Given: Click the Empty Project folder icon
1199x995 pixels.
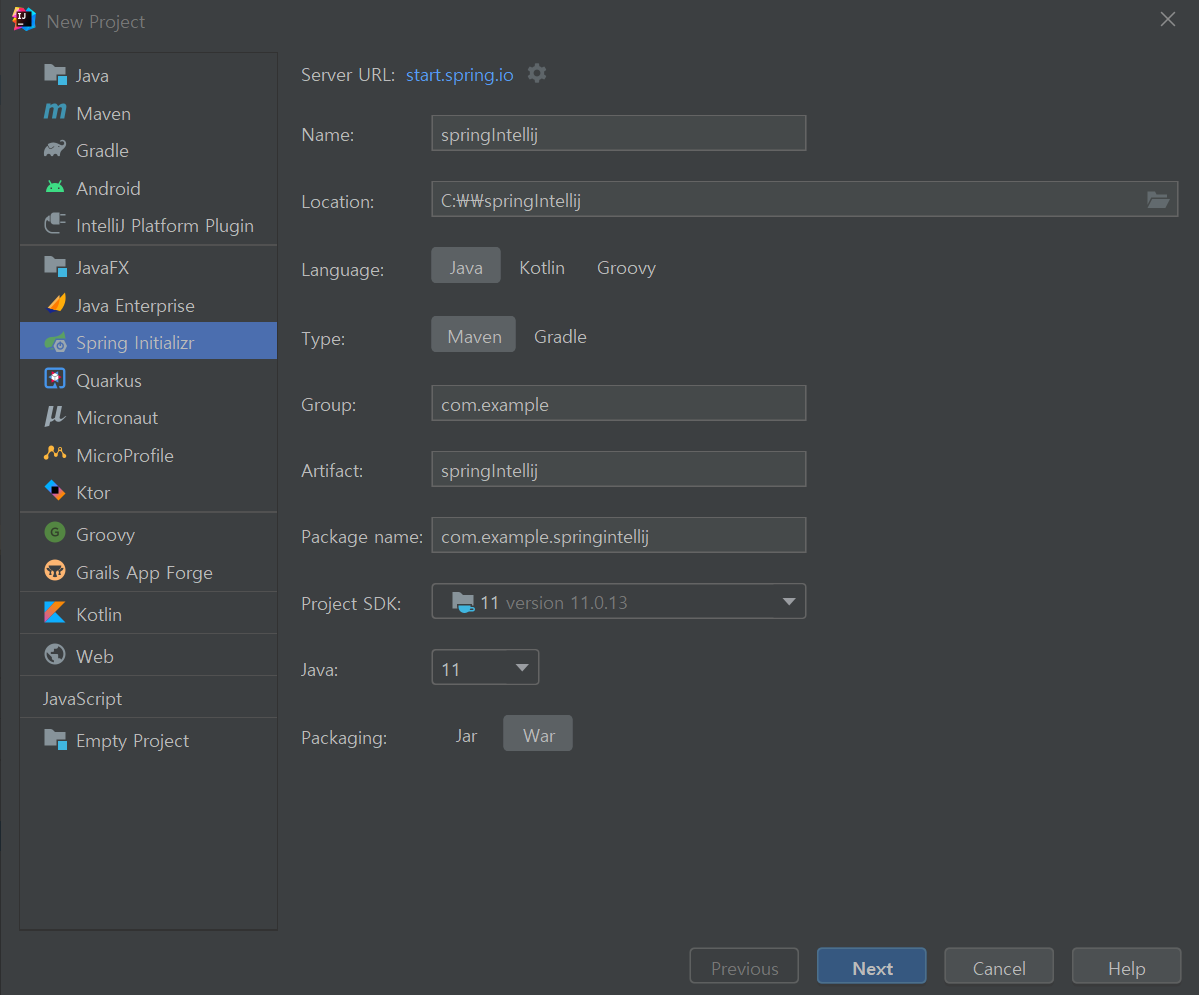Looking at the screenshot, I should pos(55,740).
